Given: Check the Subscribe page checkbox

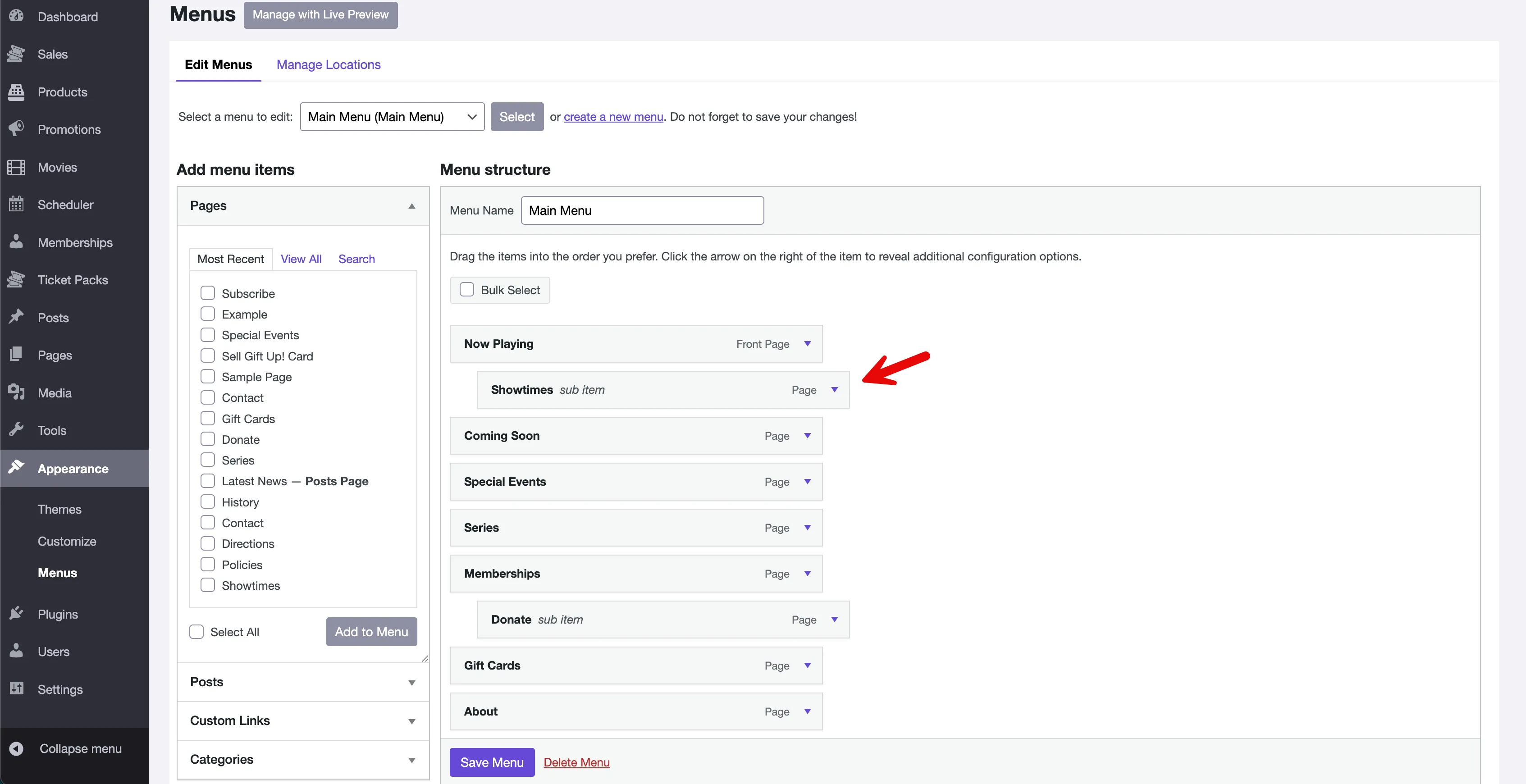Looking at the screenshot, I should click(x=207, y=293).
